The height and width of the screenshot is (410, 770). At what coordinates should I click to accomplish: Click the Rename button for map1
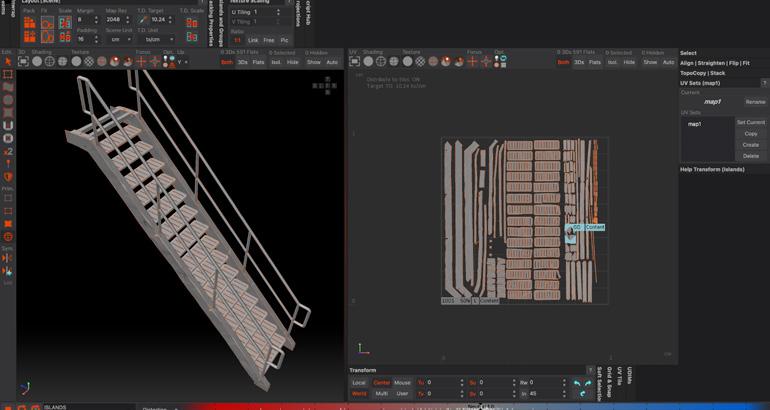[754, 101]
